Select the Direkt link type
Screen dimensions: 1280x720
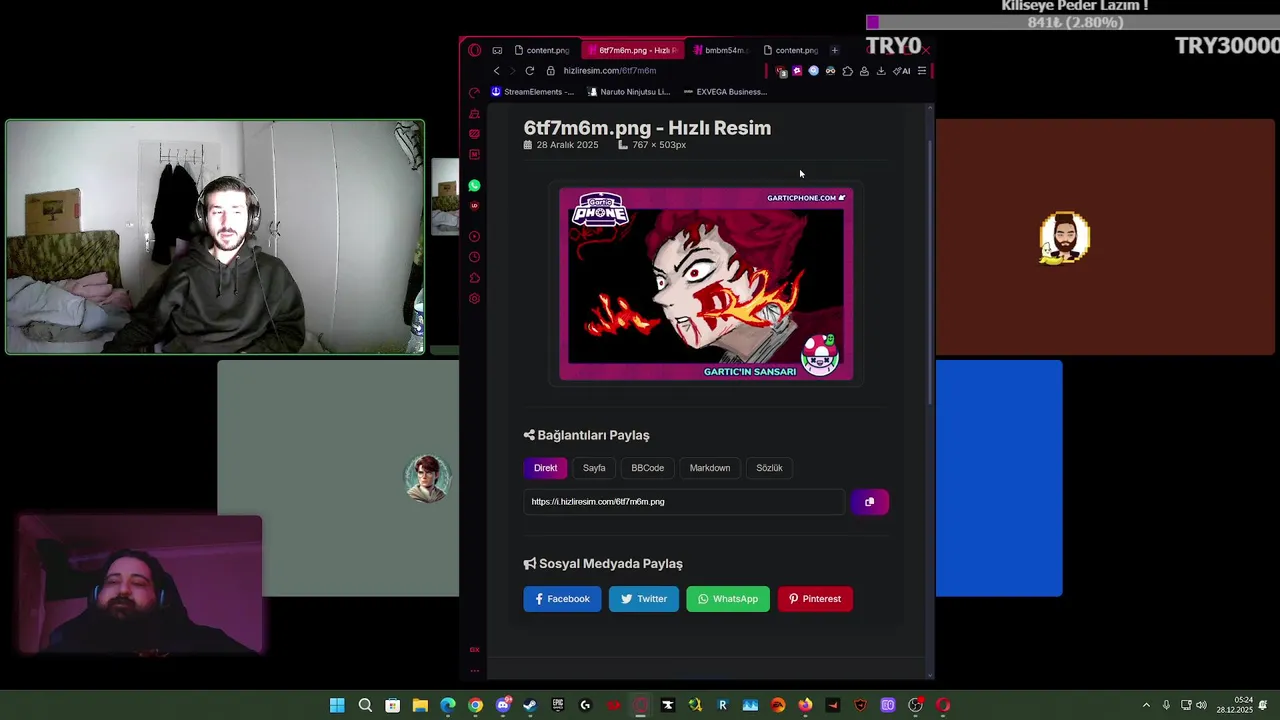545,468
